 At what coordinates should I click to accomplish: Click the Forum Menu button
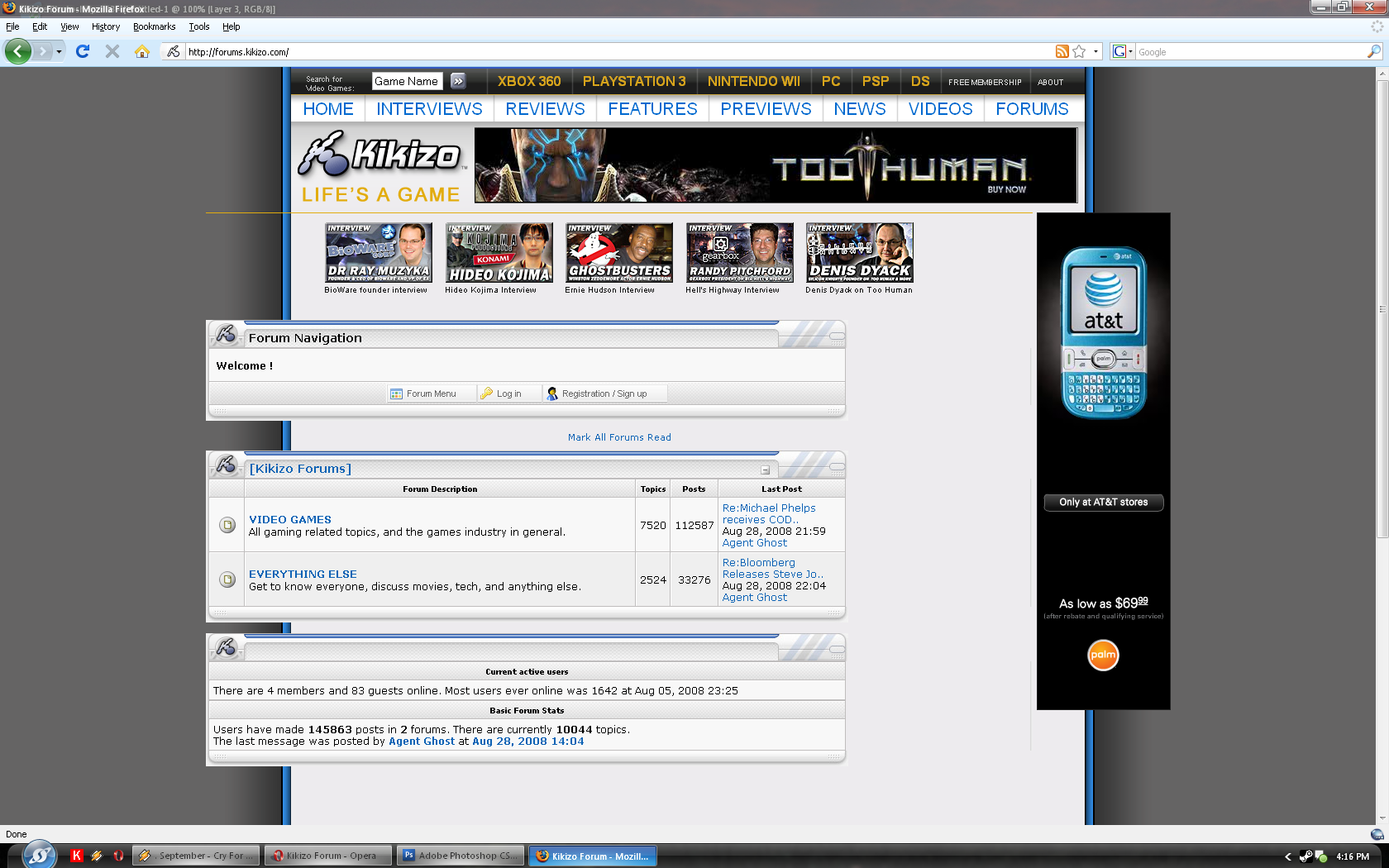tap(432, 393)
